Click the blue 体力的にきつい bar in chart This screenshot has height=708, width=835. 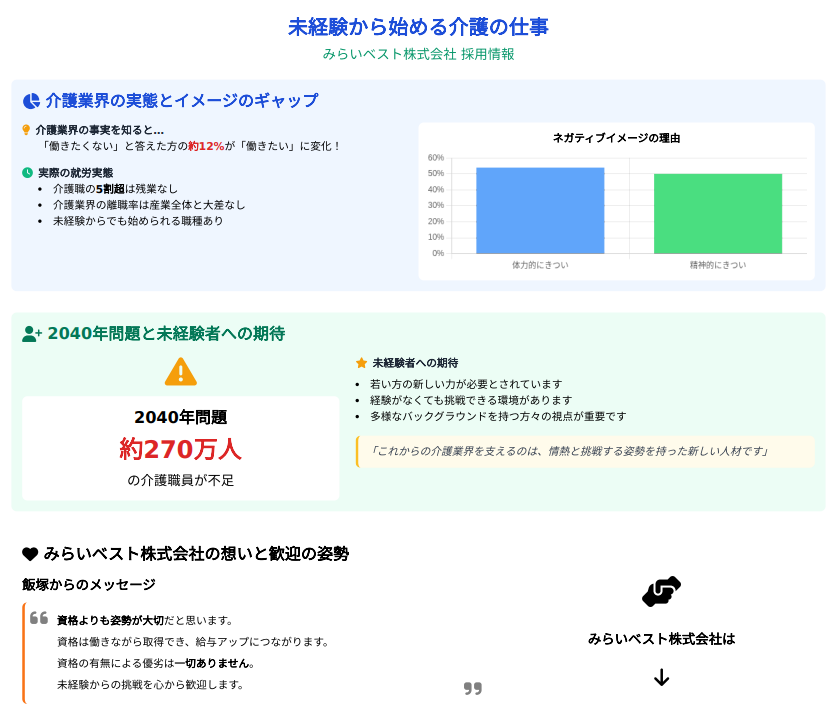click(540, 211)
